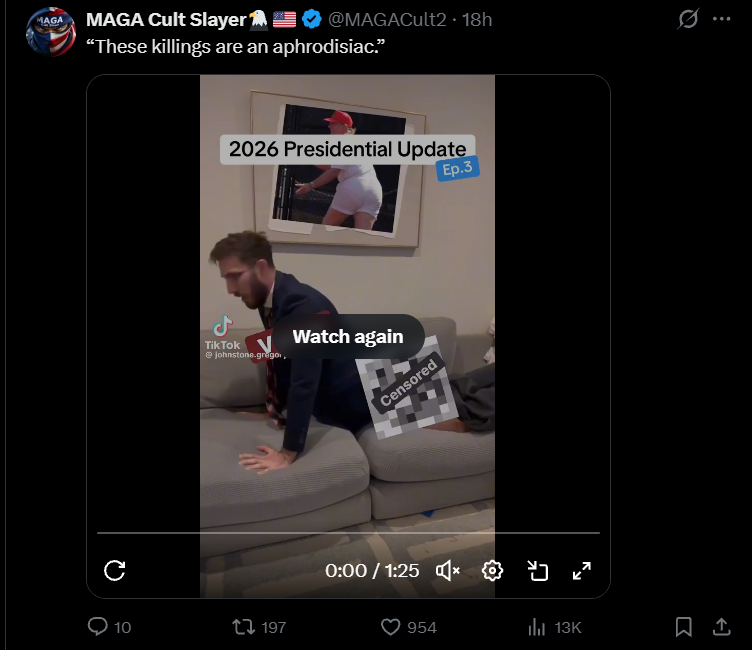Viewport: 752px width, 650px height.
Task: Open the three-dot more options menu
Action: [722, 19]
